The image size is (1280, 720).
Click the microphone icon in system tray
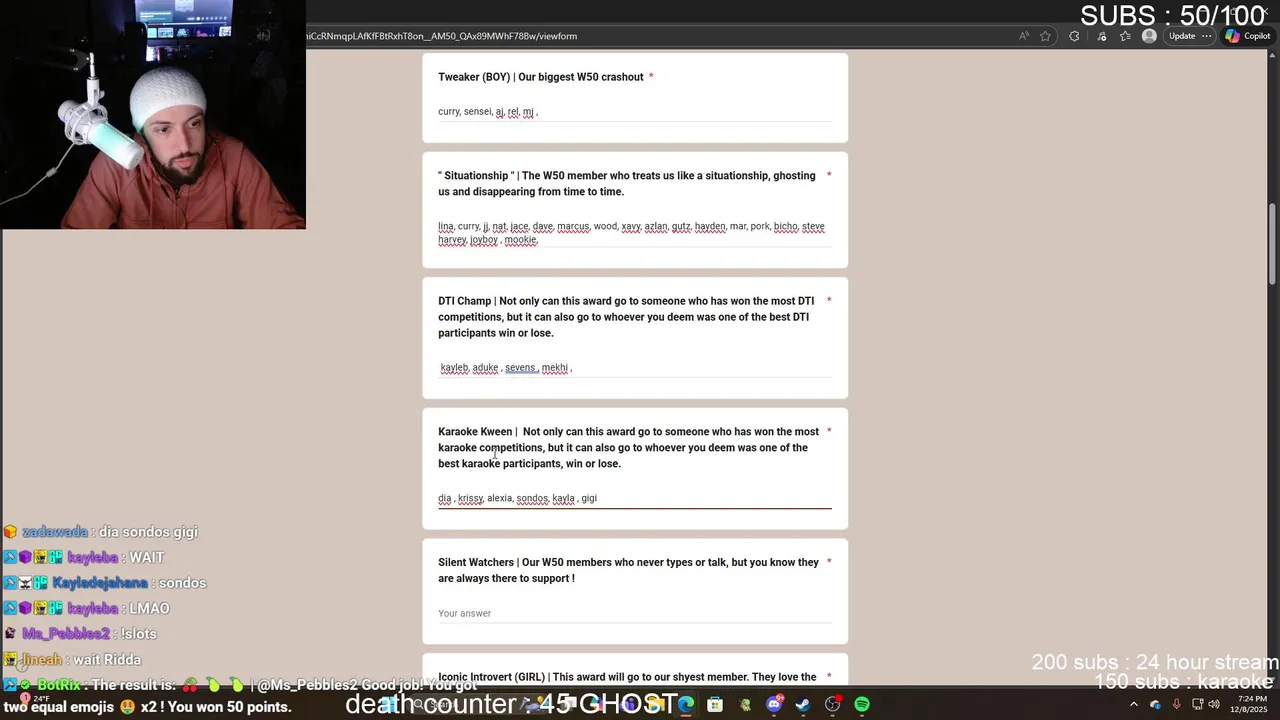[1176, 705]
